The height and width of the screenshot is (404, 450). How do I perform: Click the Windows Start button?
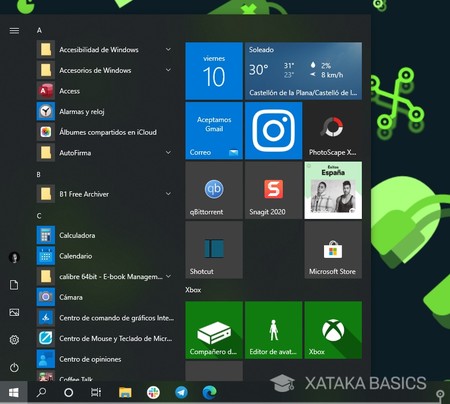pyautogui.click(x=13, y=392)
